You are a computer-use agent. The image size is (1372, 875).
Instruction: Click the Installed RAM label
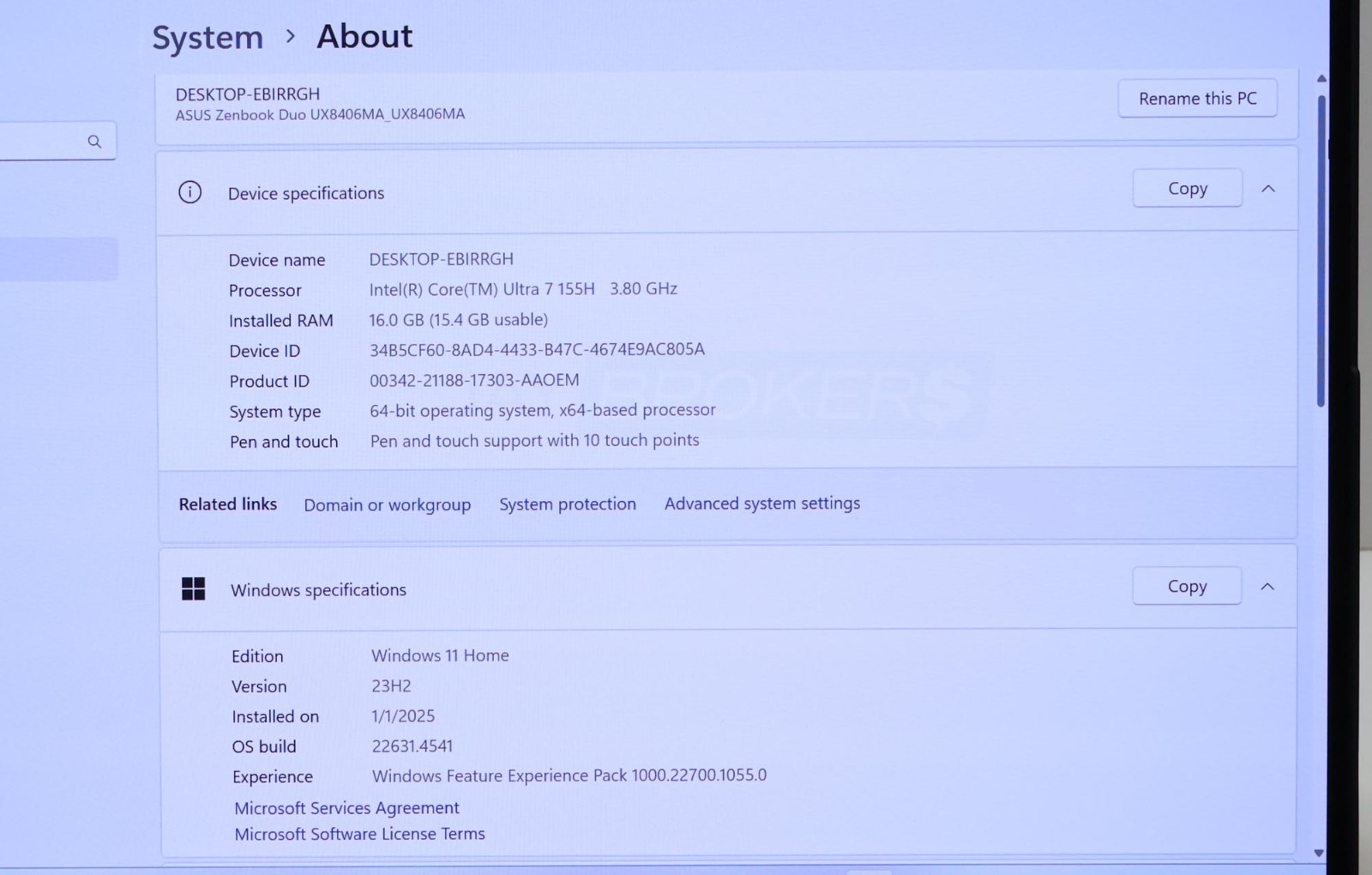pos(281,321)
